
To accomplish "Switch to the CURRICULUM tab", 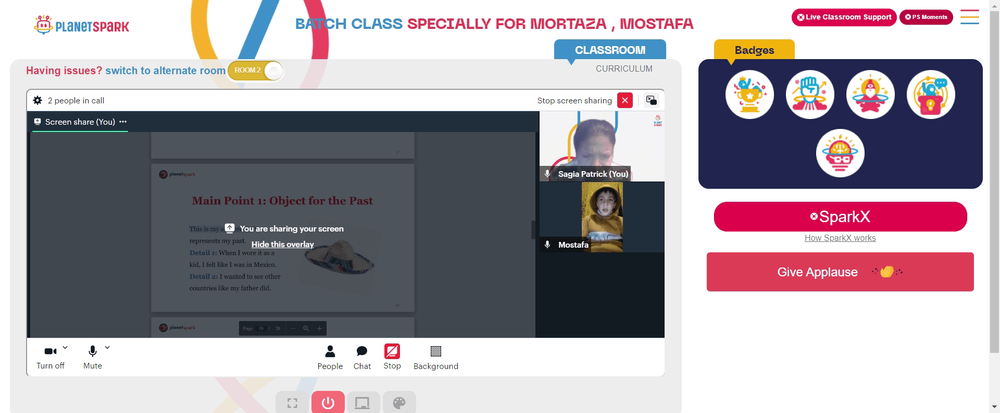I will (624, 69).
